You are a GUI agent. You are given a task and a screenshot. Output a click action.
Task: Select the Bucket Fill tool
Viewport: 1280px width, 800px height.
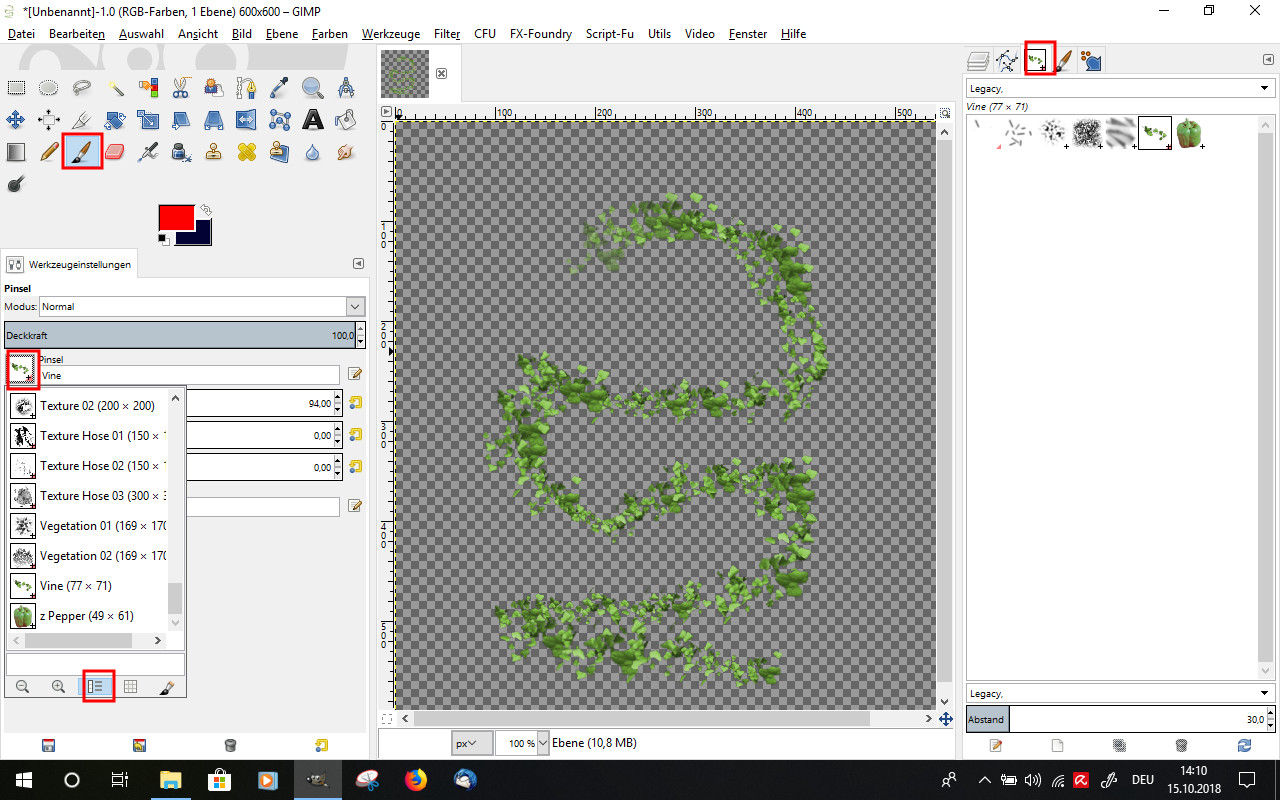click(x=345, y=120)
